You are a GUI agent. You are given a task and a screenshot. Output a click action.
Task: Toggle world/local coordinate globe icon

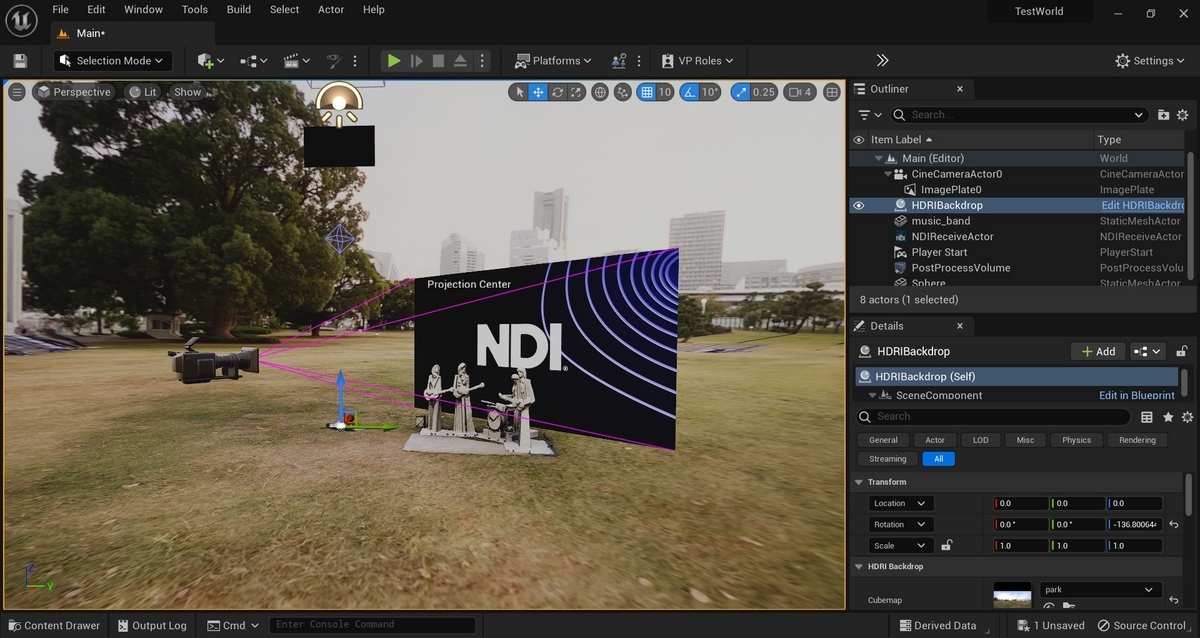tap(600, 92)
